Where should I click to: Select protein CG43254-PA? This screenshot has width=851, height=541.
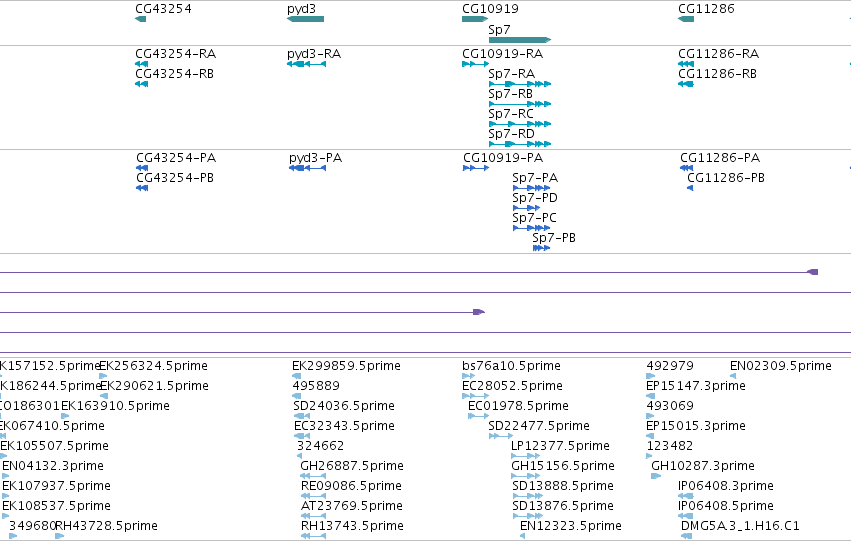(176, 158)
